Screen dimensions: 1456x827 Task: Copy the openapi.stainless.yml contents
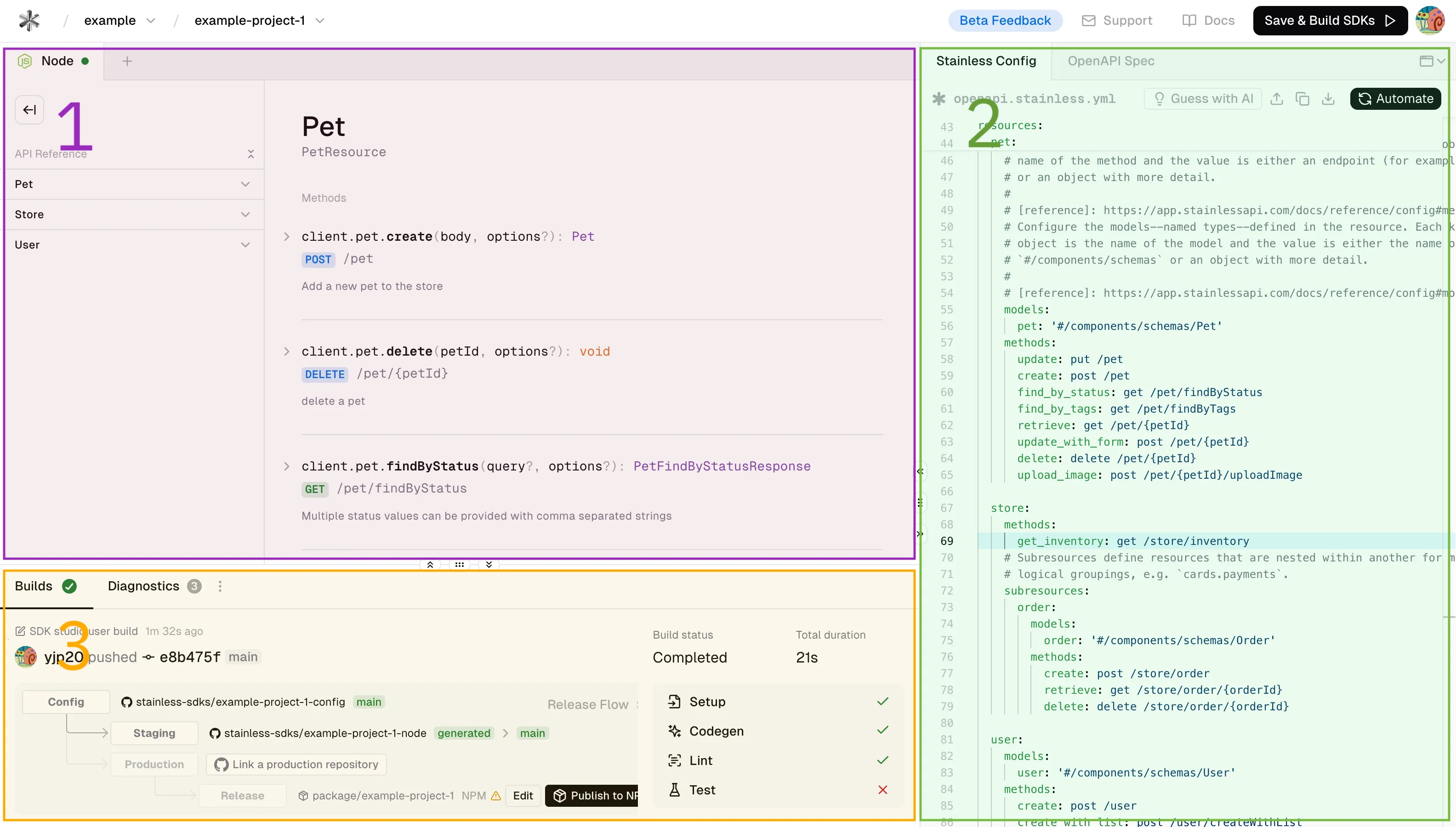click(1303, 98)
